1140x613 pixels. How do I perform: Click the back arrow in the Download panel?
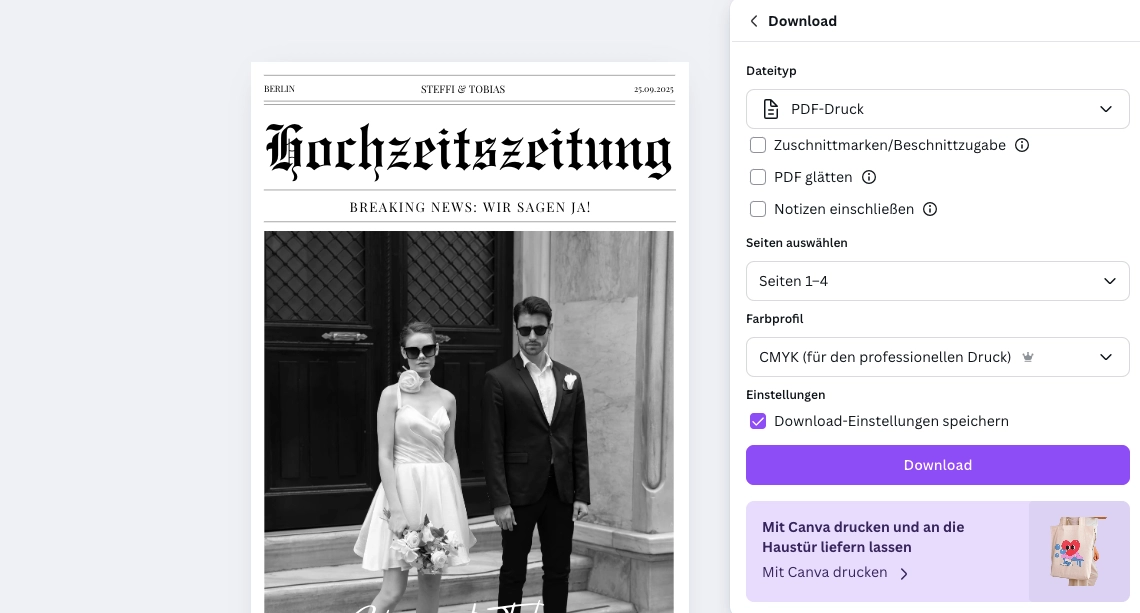(x=754, y=21)
